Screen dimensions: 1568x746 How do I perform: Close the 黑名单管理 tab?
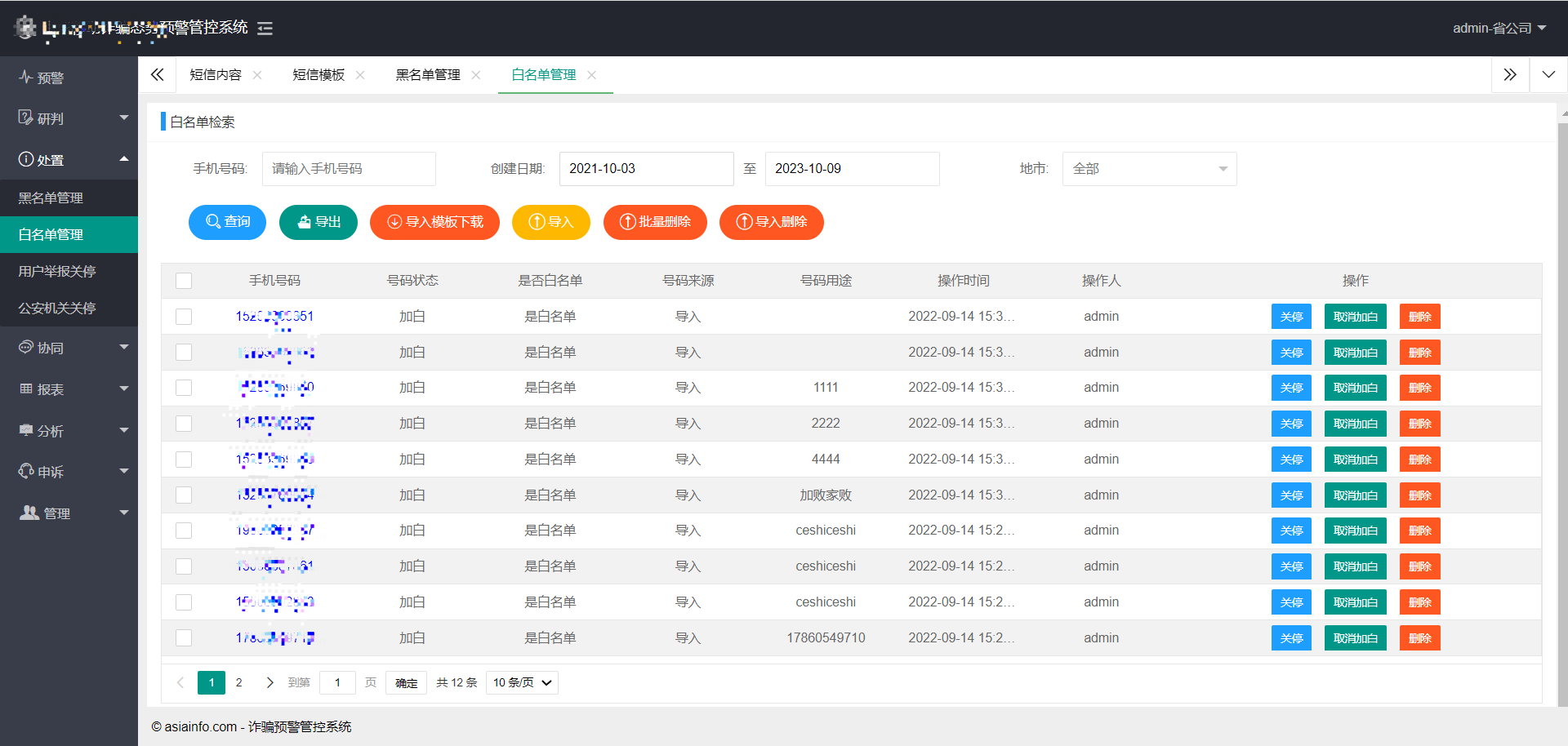point(476,75)
